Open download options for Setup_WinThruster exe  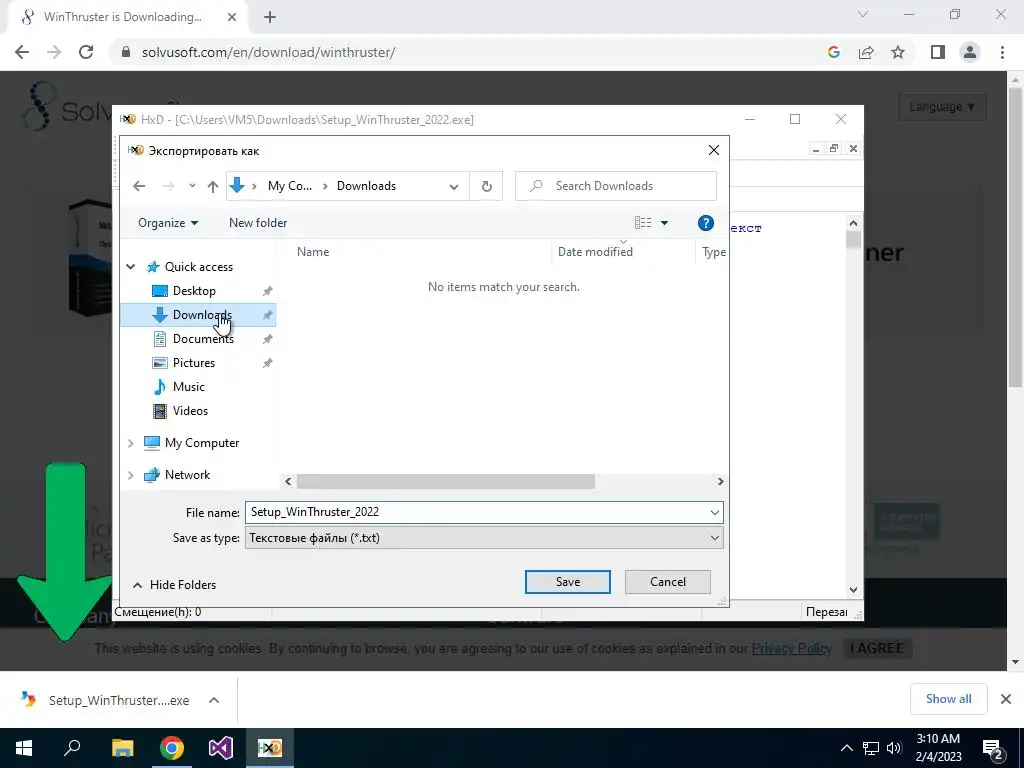click(x=214, y=700)
